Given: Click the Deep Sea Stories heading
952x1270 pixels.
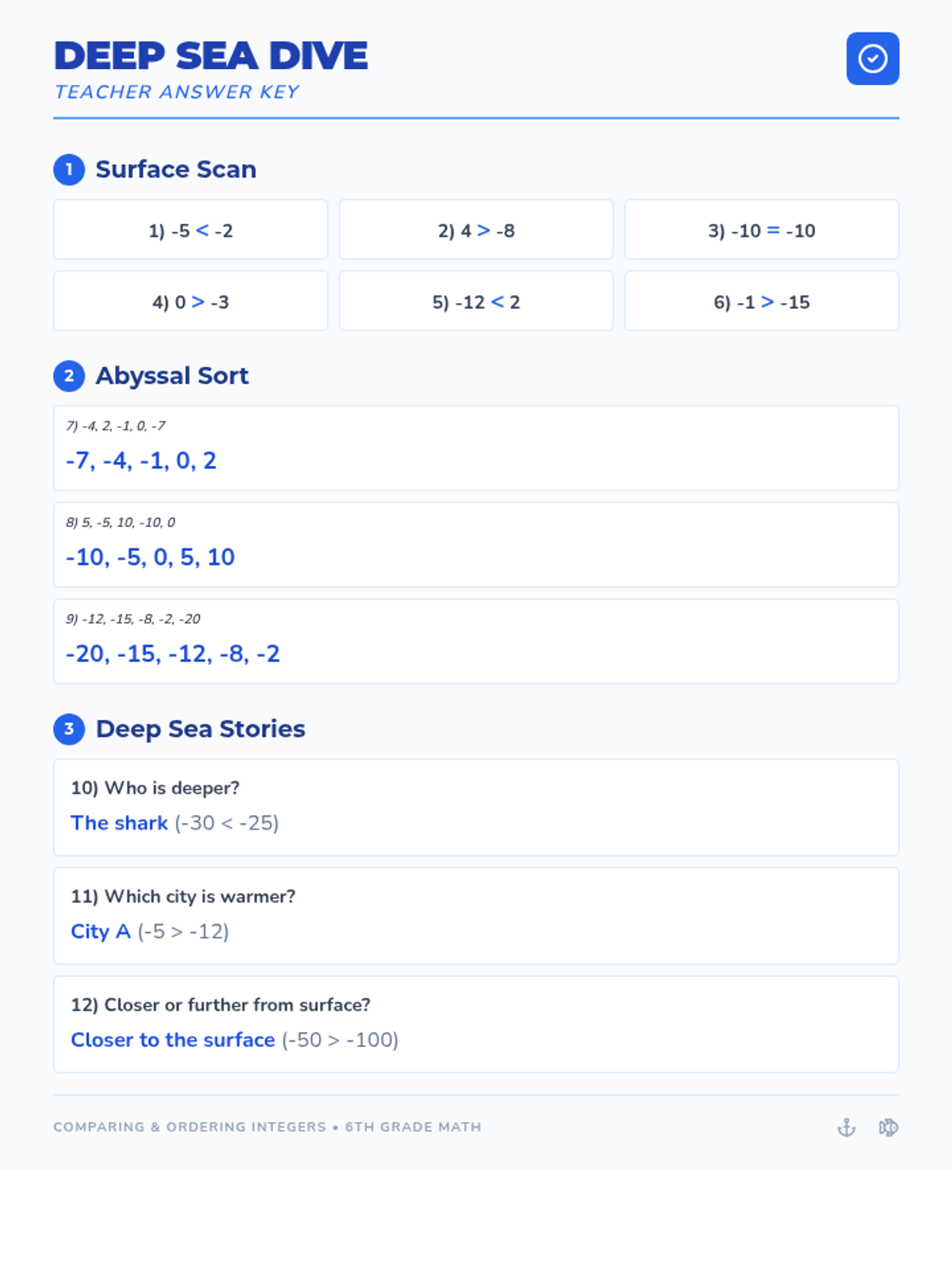Looking at the screenshot, I should pyautogui.click(x=201, y=729).
